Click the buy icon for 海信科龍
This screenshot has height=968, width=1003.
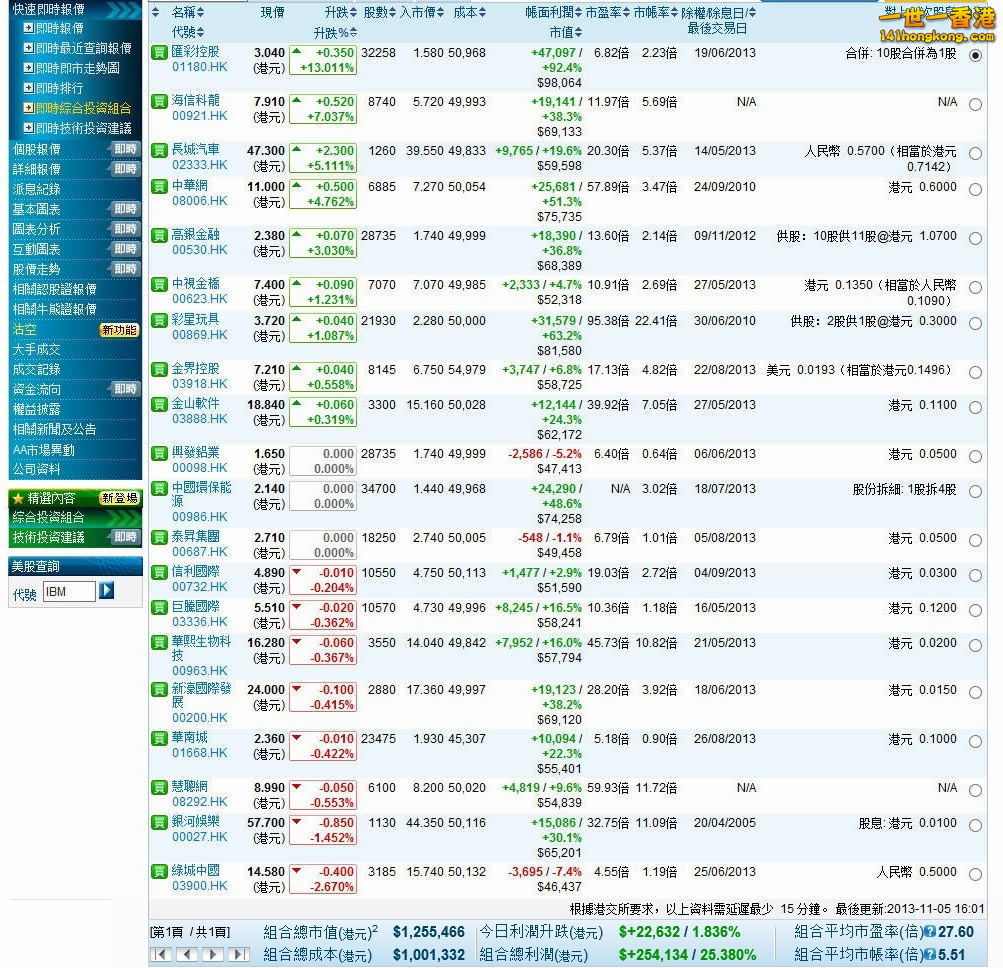[x=159, y=101]
